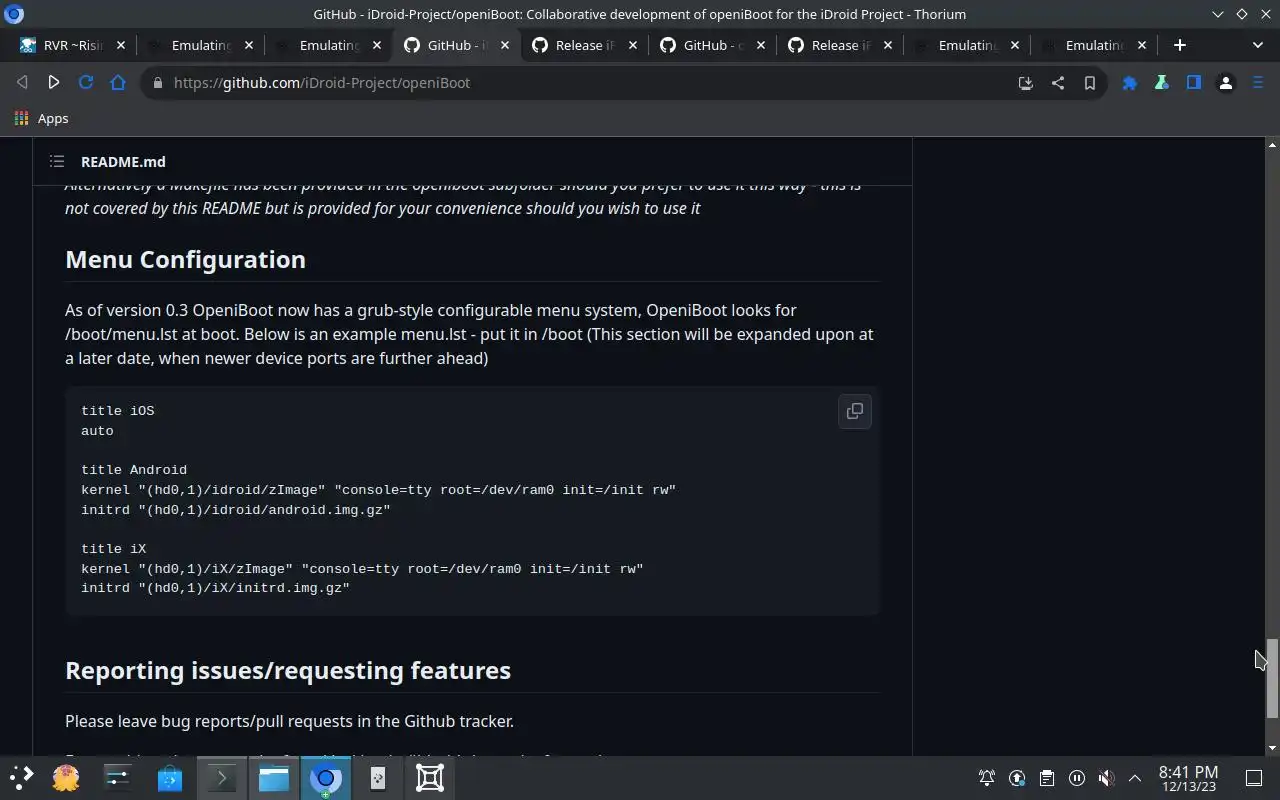
Task: Open the extensions puzzle-piece menu
Action: [1130, 83]
